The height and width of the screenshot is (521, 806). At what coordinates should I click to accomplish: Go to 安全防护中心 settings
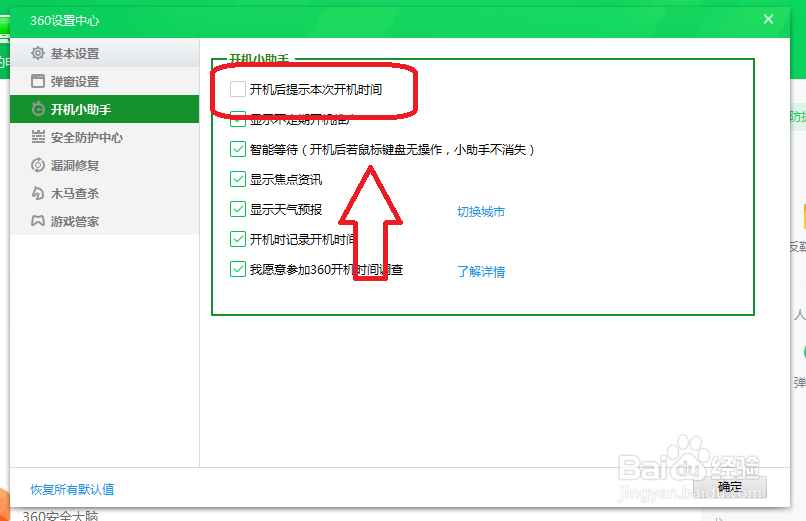click(104, 137)
